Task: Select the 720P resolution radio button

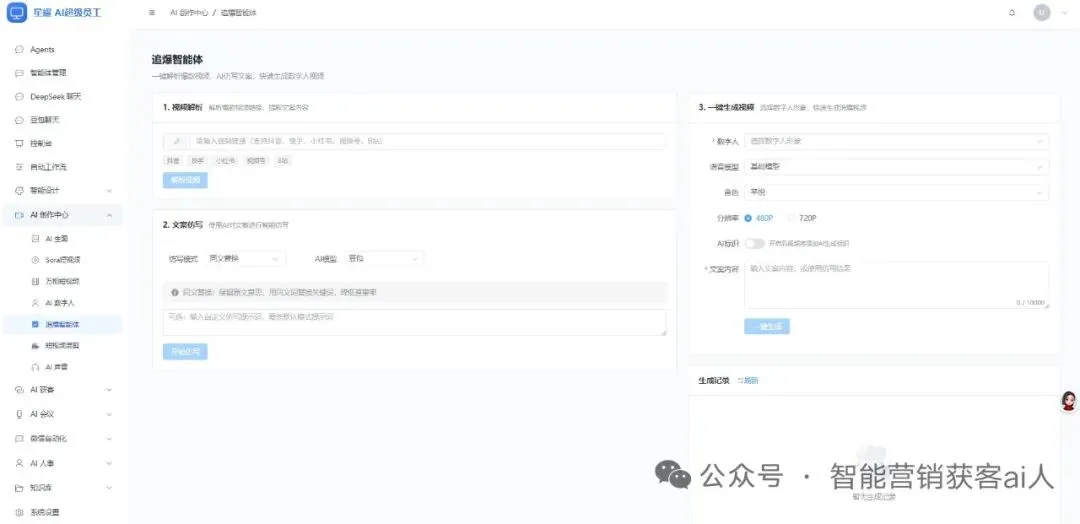Action: 790,218
